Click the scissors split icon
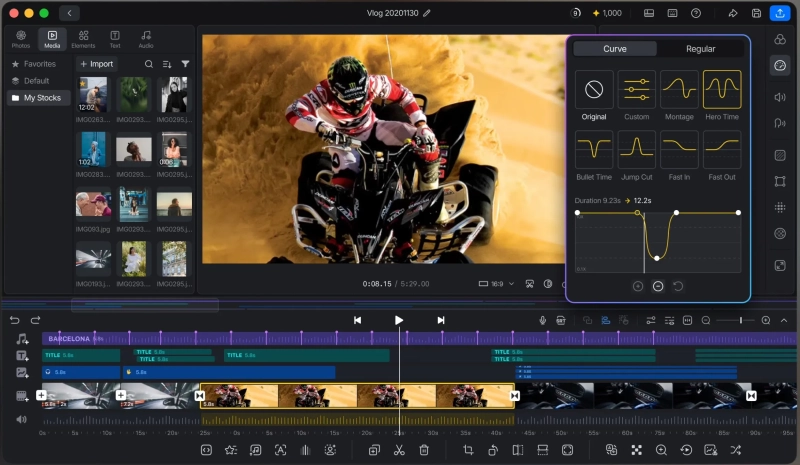Screen dimensions: 800x465 (x=399, y=450)
